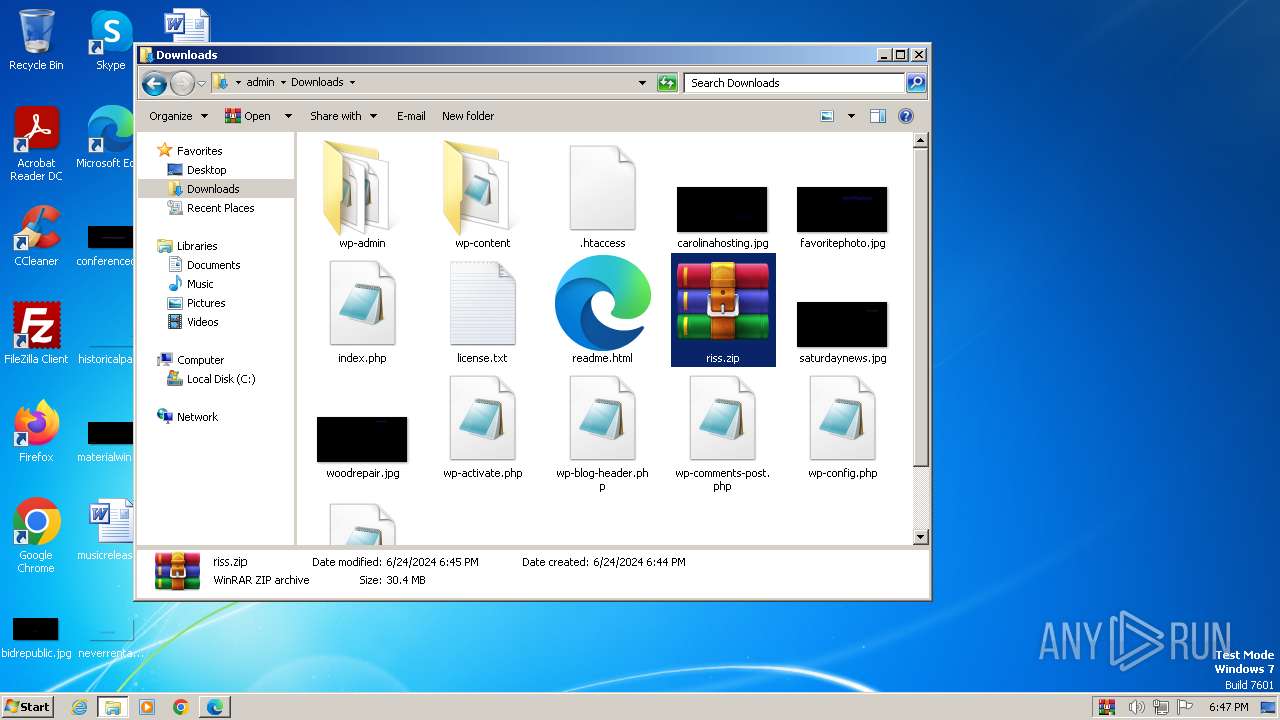Expand the Downloads breadcrumb arrow

352,83
